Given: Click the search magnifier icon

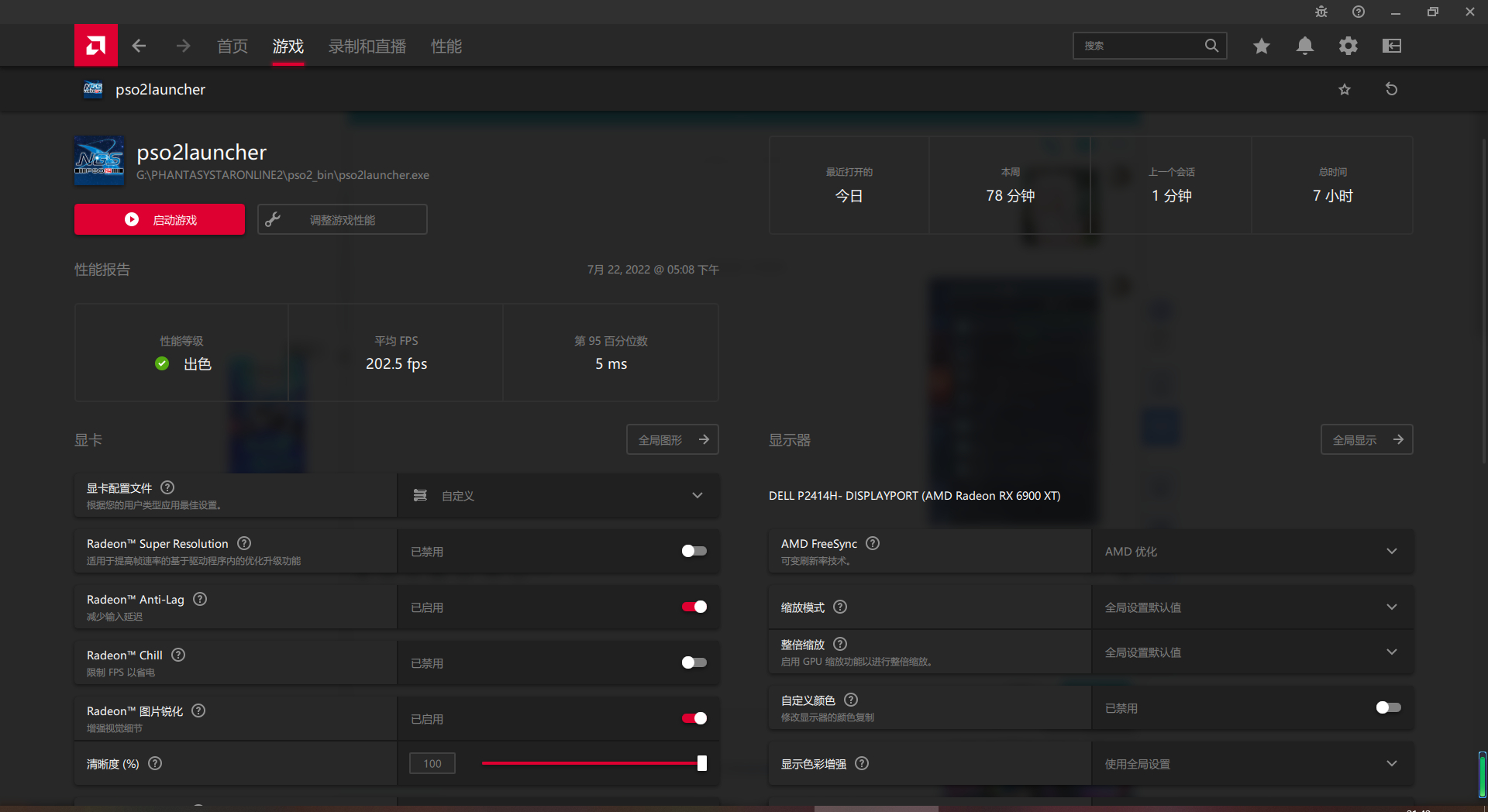Looking at the screenshot, I should [x=1211, y=46].
